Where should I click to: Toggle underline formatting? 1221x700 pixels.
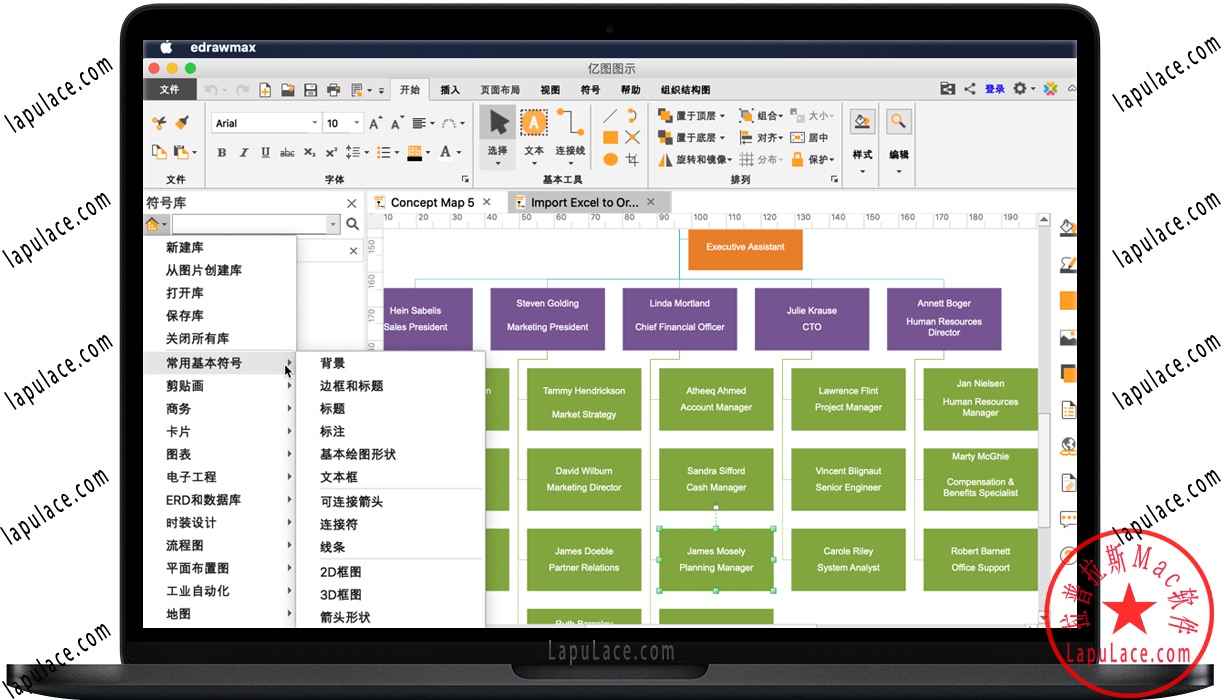[265, 153]
